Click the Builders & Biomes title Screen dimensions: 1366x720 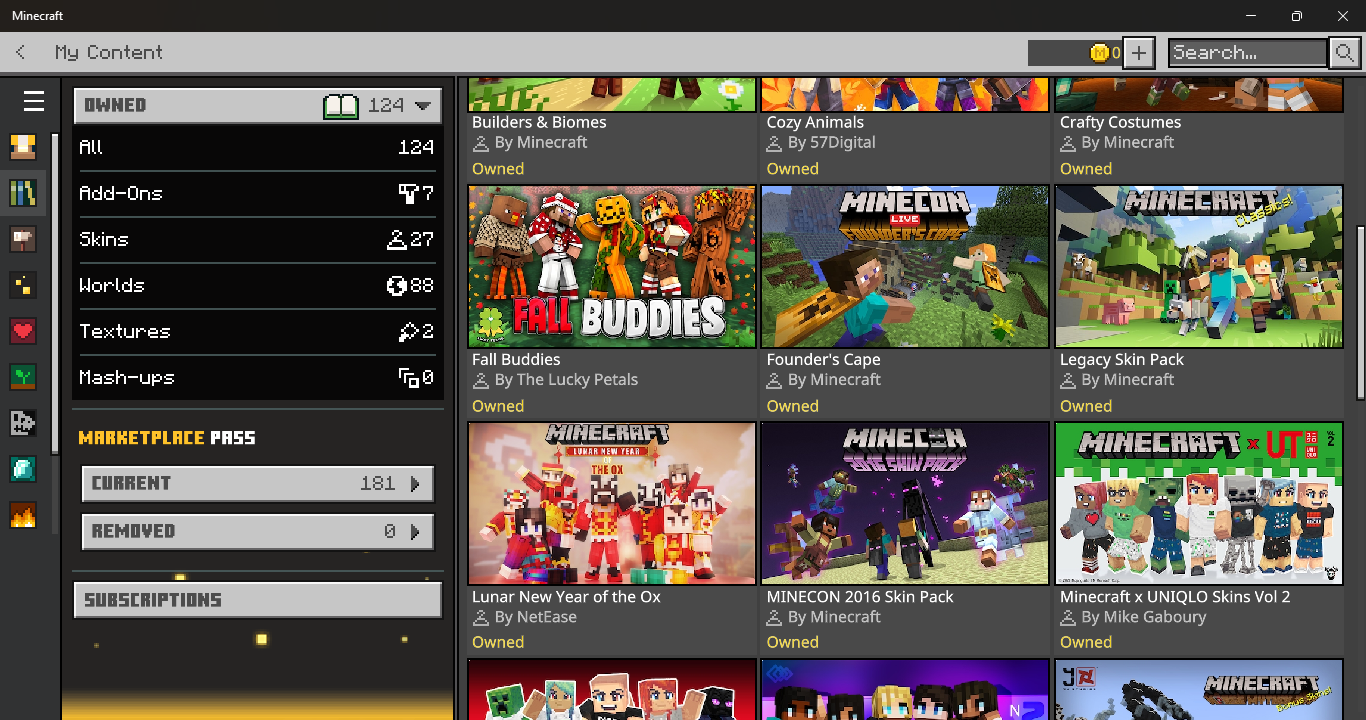(539, 122)
